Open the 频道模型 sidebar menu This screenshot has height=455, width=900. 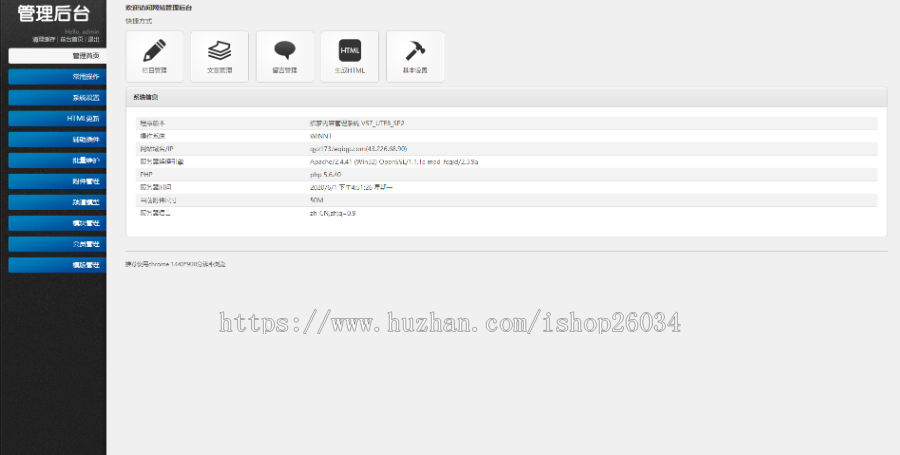(57, 202)
